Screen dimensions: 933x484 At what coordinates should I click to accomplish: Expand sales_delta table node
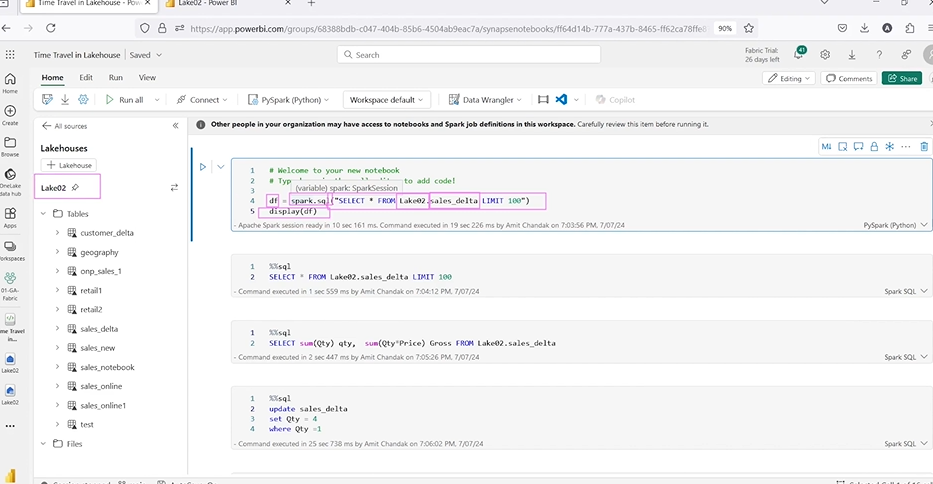(57, 329)
